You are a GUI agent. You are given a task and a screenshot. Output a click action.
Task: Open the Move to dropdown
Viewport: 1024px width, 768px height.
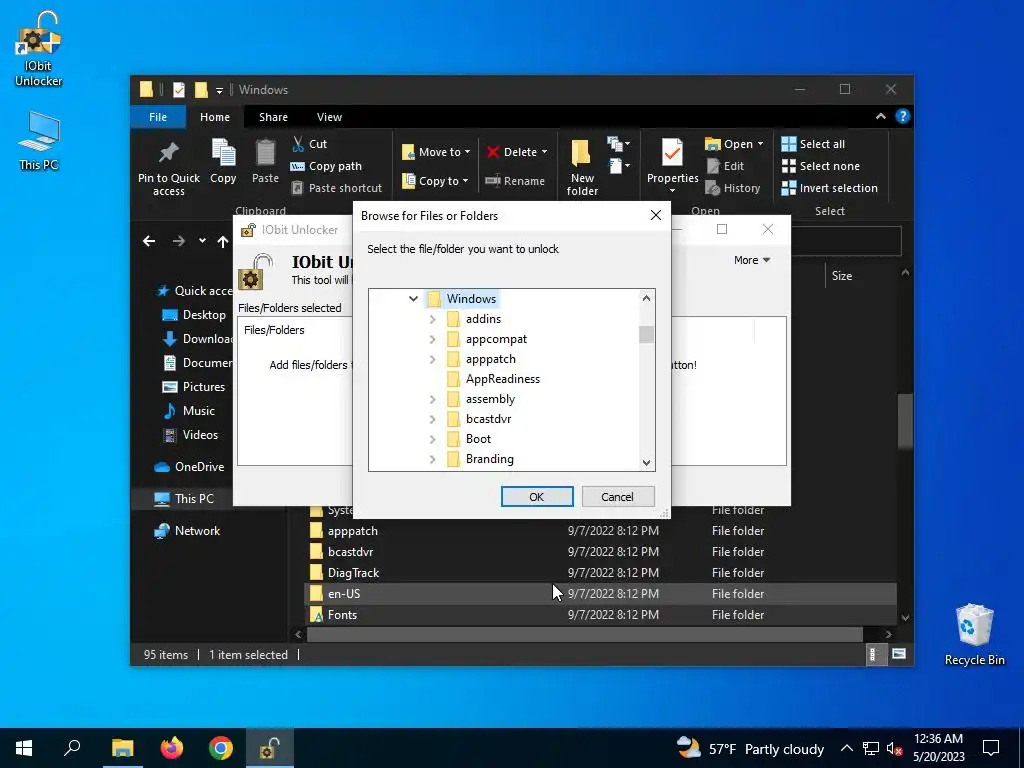tap(436, 152)
